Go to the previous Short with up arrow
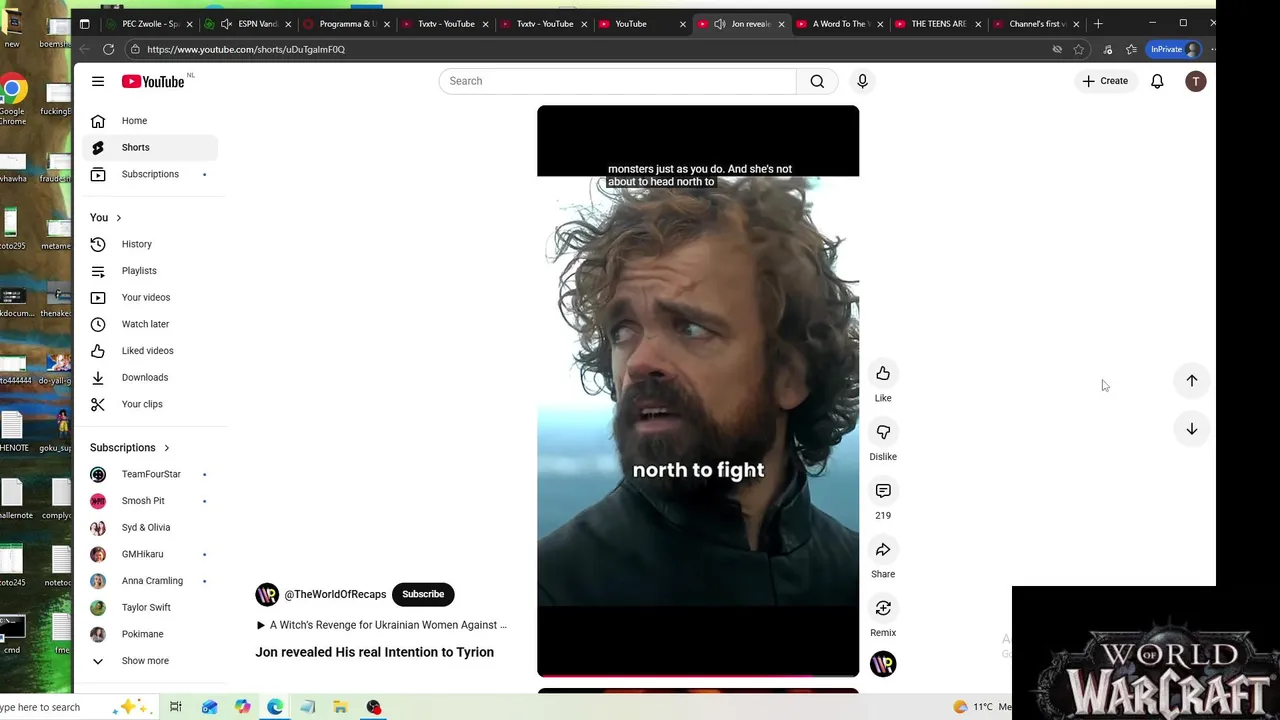This screenshot has height=720, width=1280. pyautogui.click(x=1192, y=380)
